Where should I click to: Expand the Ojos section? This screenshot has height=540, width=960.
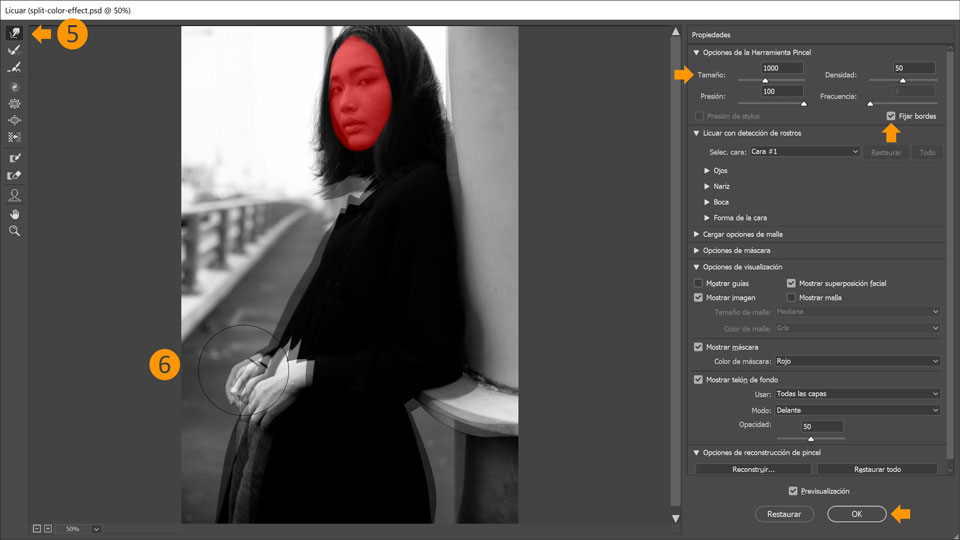click(707, 171)
